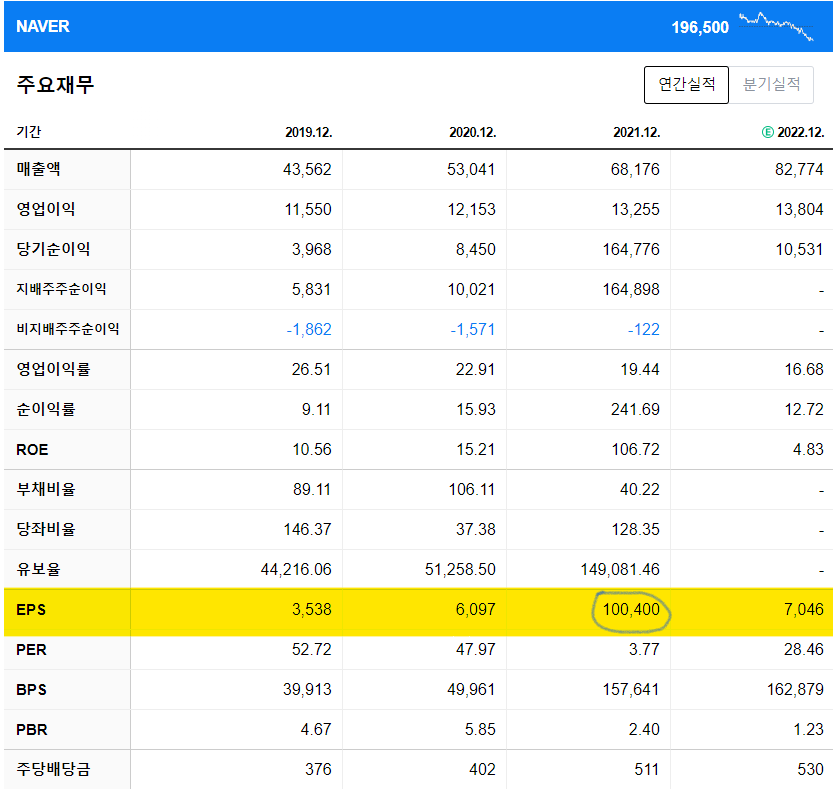This screenshot has height=789, width=835.
Task: Click the 주당배당금 value 511
Action: click(647, 769)
